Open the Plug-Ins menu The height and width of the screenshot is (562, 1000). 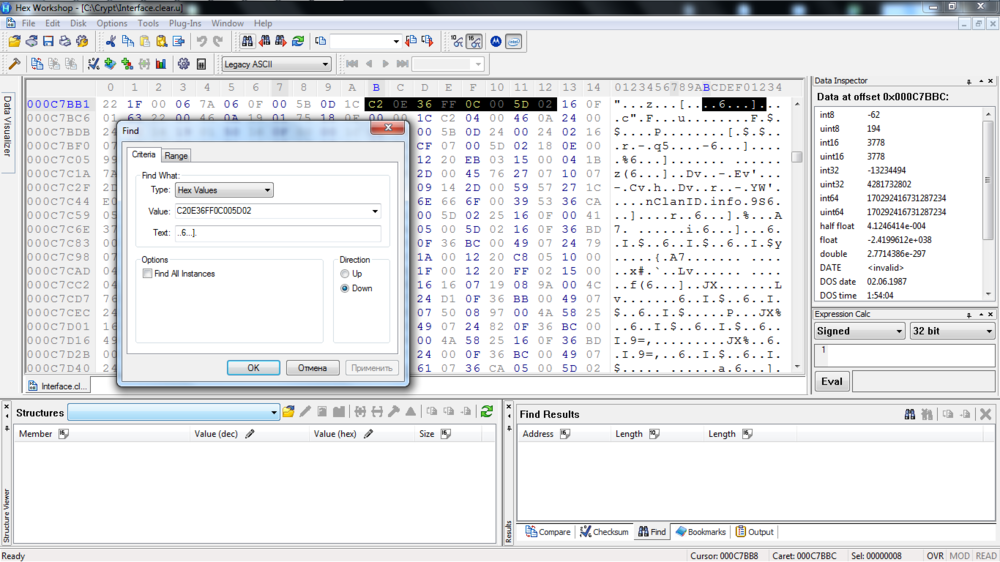coord(185,23)
